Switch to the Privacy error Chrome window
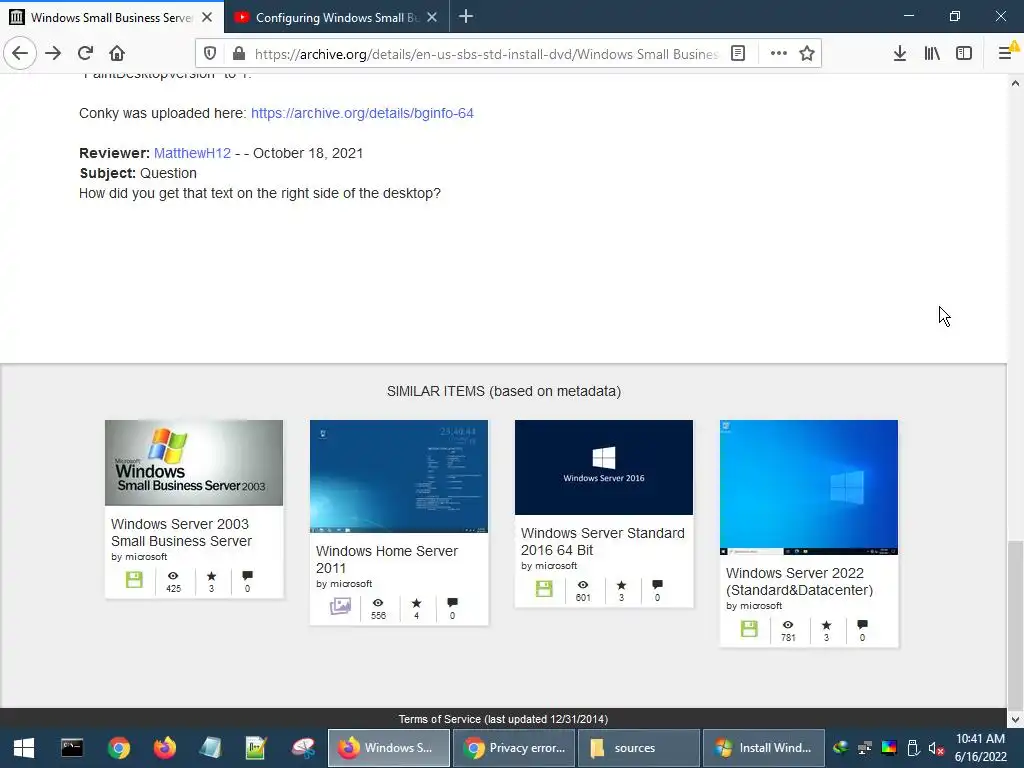This screenshot has width=1024, height=768. (516, 748)
